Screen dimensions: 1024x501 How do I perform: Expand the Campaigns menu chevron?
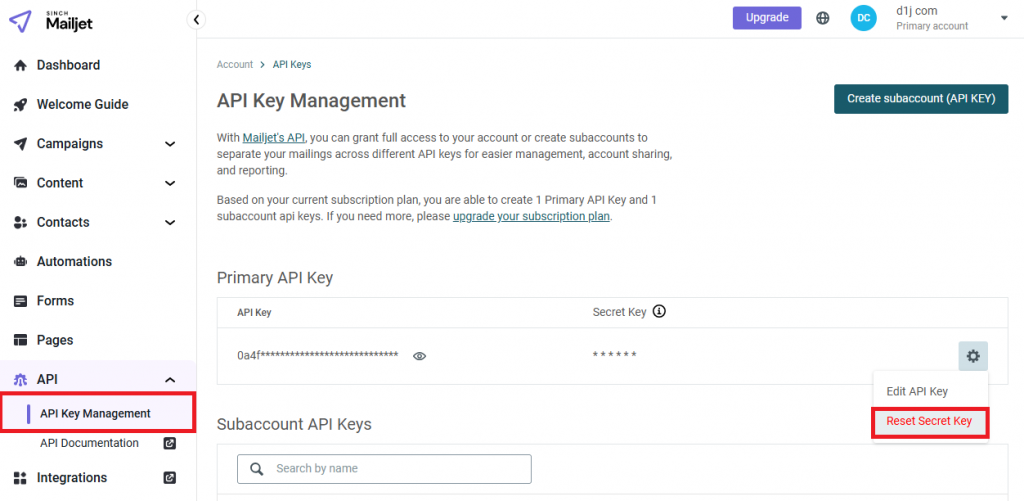[170, 144]
